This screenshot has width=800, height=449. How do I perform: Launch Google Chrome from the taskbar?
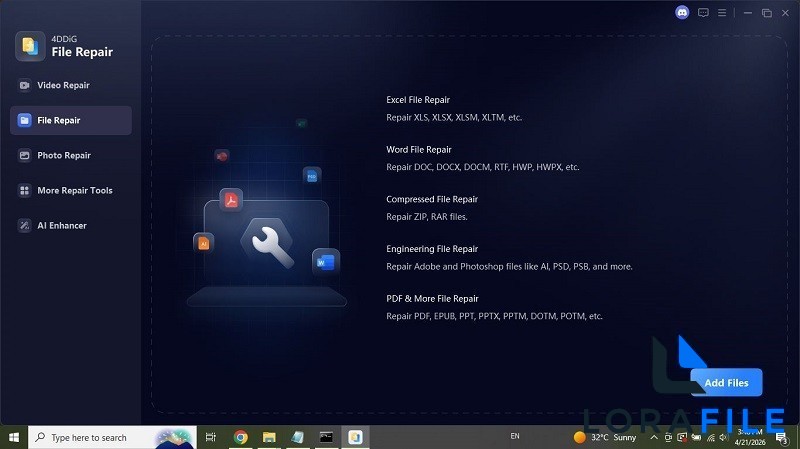(x=240, y=437)
